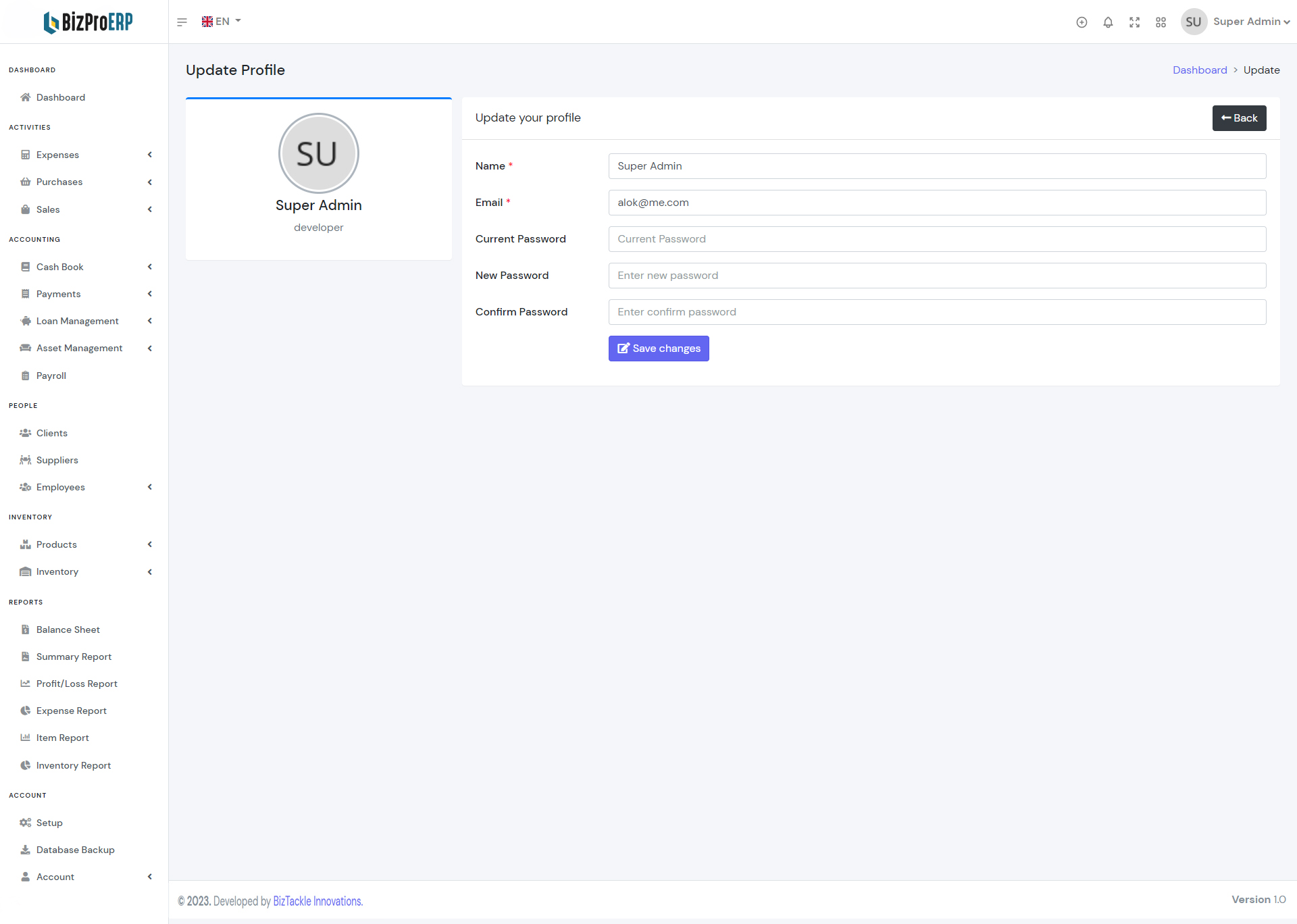Click the Save changes button
Image resolution: width=1297 pixels, height=924 pixels.
click(x=658, y=349)
